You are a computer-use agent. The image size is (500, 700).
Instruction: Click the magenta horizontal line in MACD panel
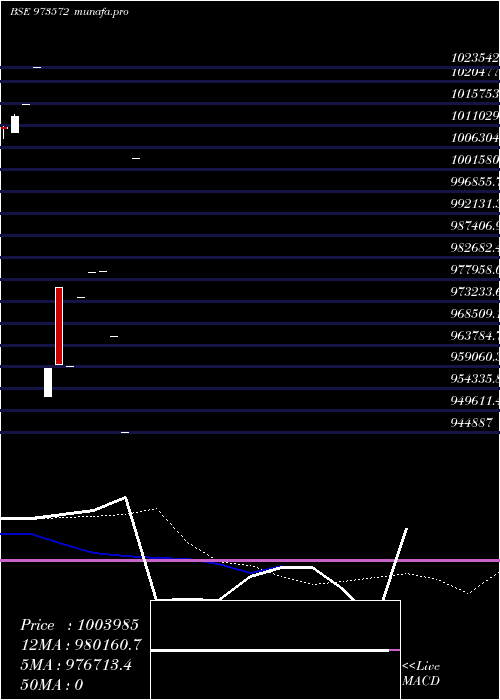click(x=250, y=560)
